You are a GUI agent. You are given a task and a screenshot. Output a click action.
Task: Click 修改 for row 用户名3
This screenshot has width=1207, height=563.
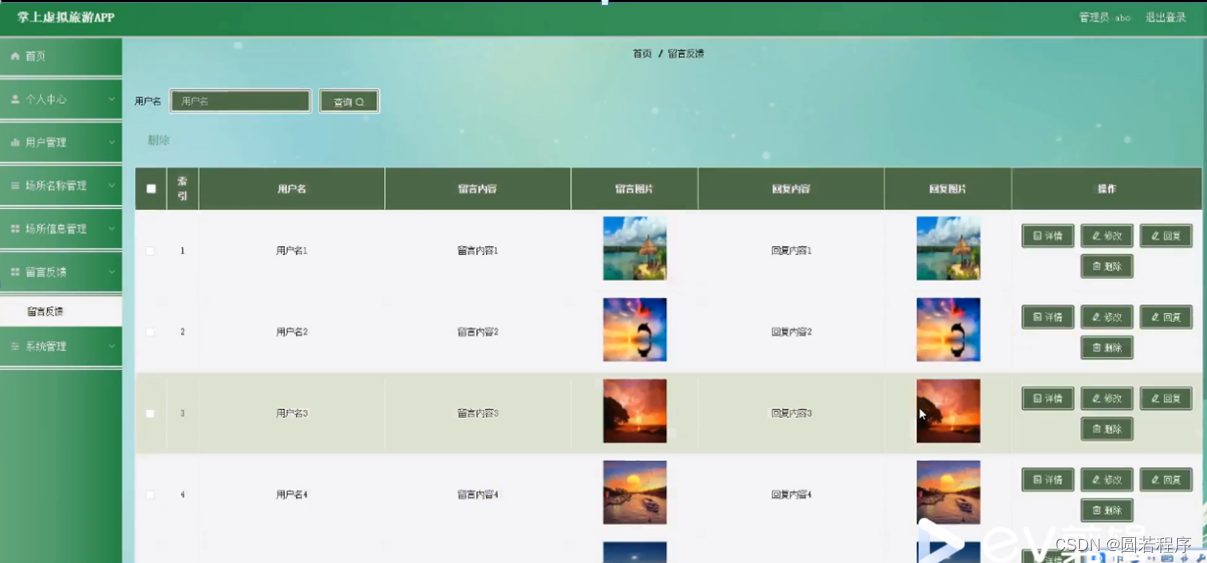1107,398
